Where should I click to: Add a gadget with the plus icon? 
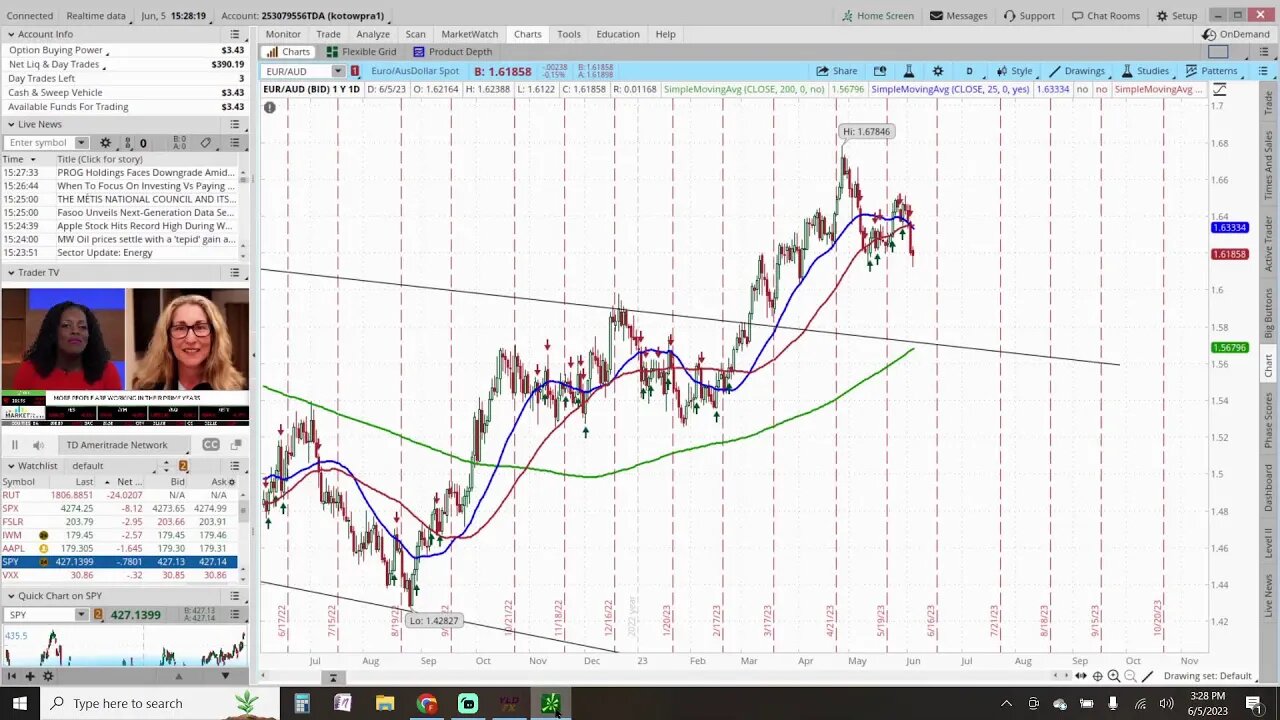click(30, 677)
